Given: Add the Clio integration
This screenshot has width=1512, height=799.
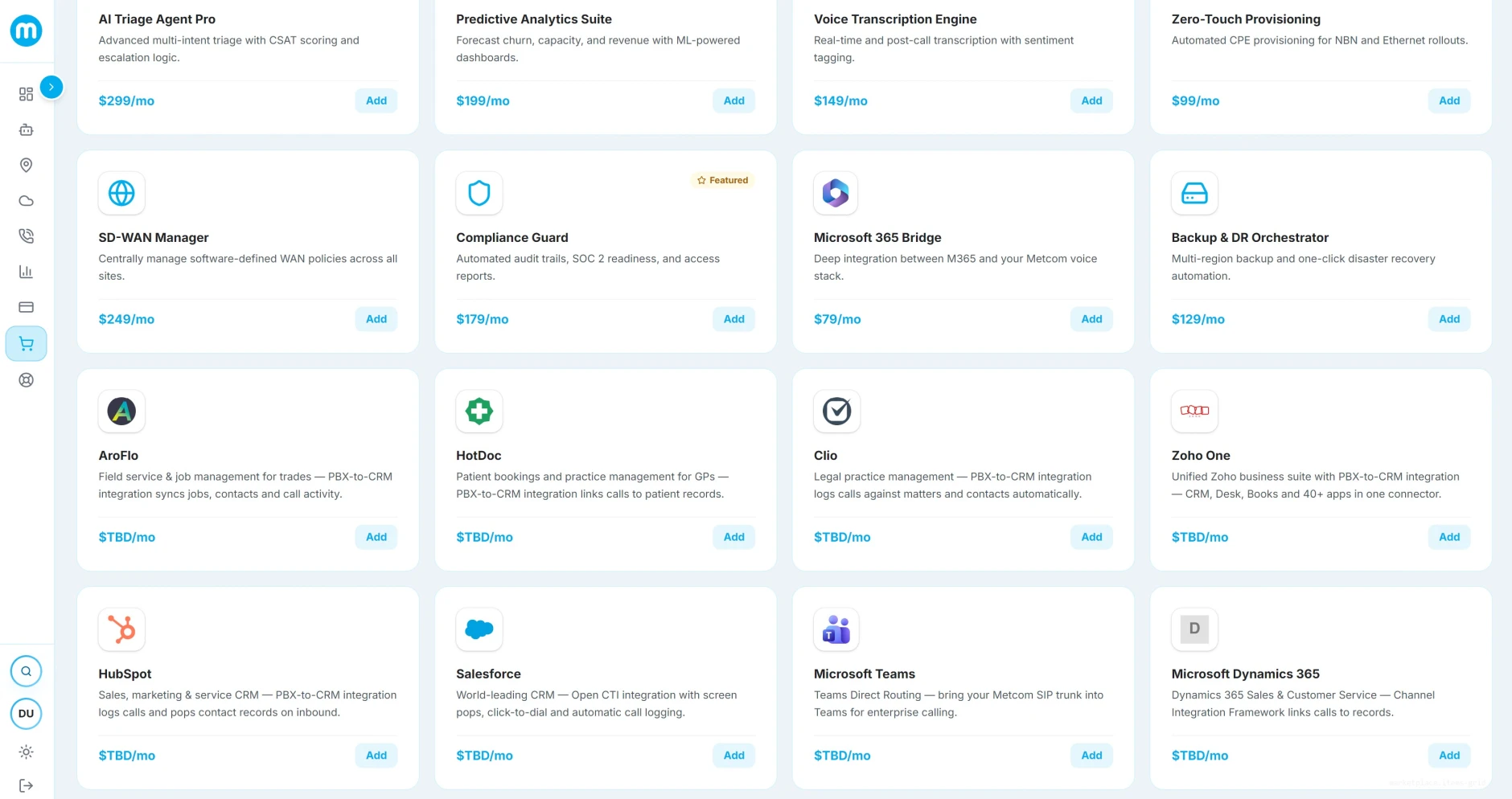Looking at the screenshot, I should coord(1091,537).
